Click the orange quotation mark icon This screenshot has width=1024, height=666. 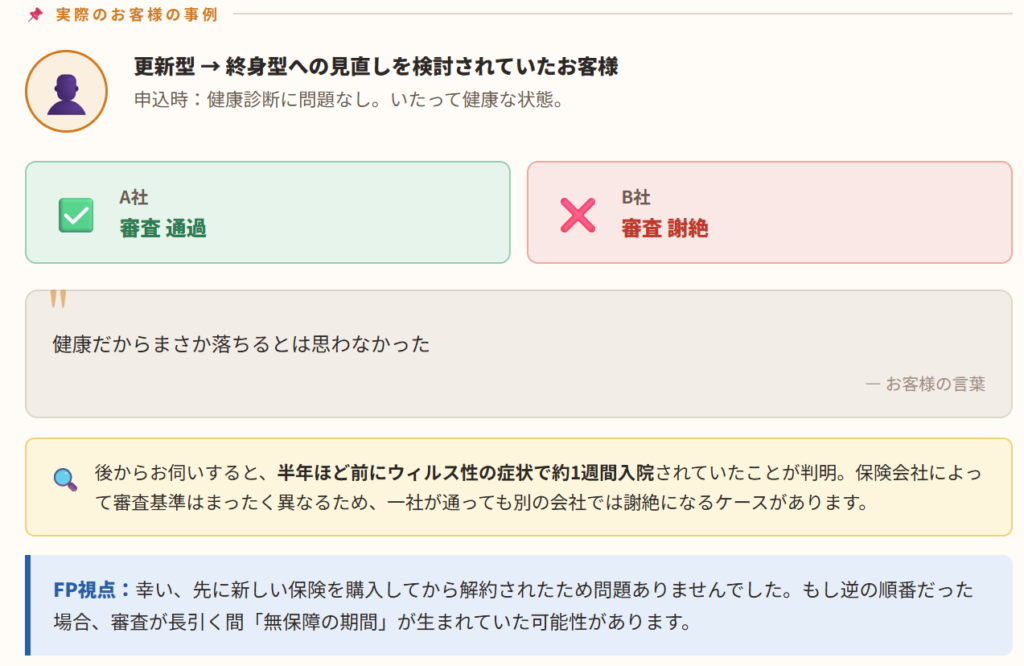click(58, 300)
